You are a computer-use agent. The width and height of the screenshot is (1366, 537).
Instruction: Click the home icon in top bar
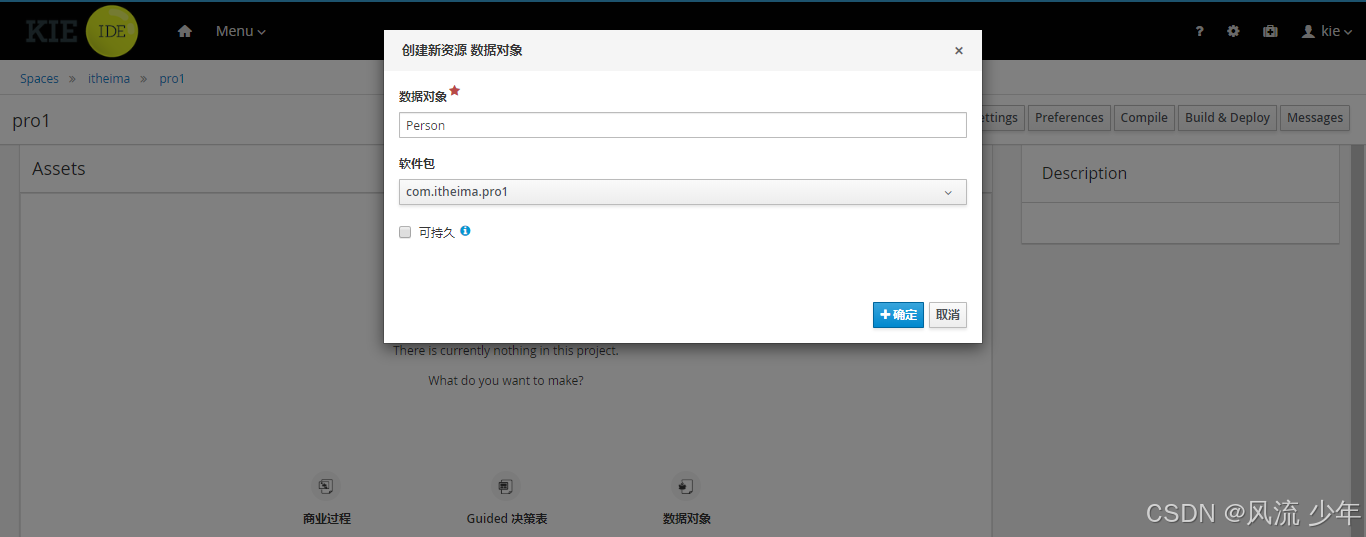click(184, 31)
